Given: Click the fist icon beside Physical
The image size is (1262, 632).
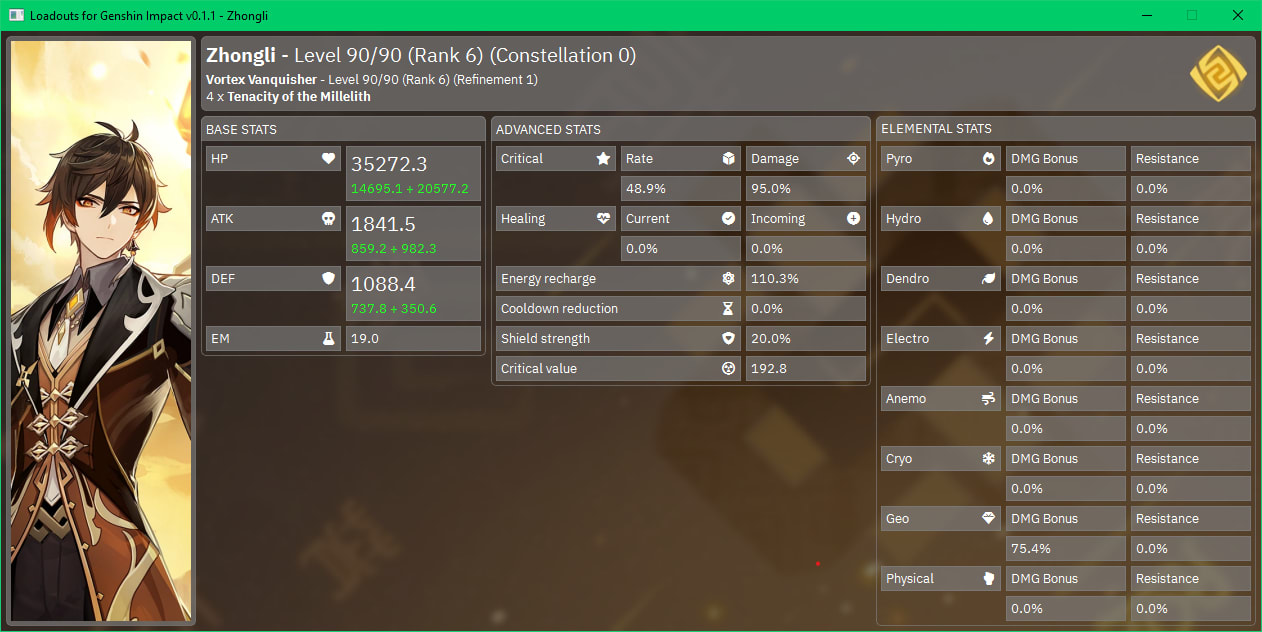Looking at the screenshot, I should [988, 579].
